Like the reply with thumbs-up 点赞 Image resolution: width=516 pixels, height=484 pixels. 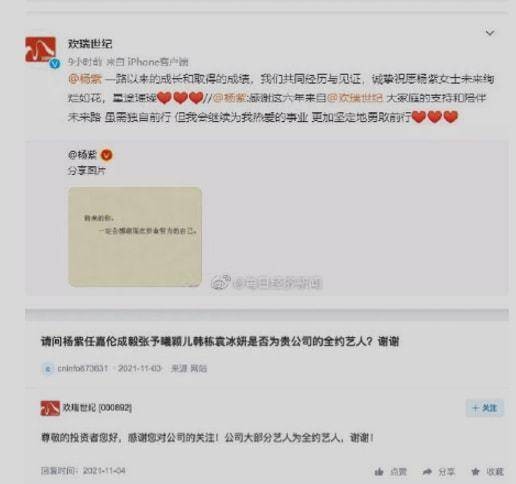391,472
